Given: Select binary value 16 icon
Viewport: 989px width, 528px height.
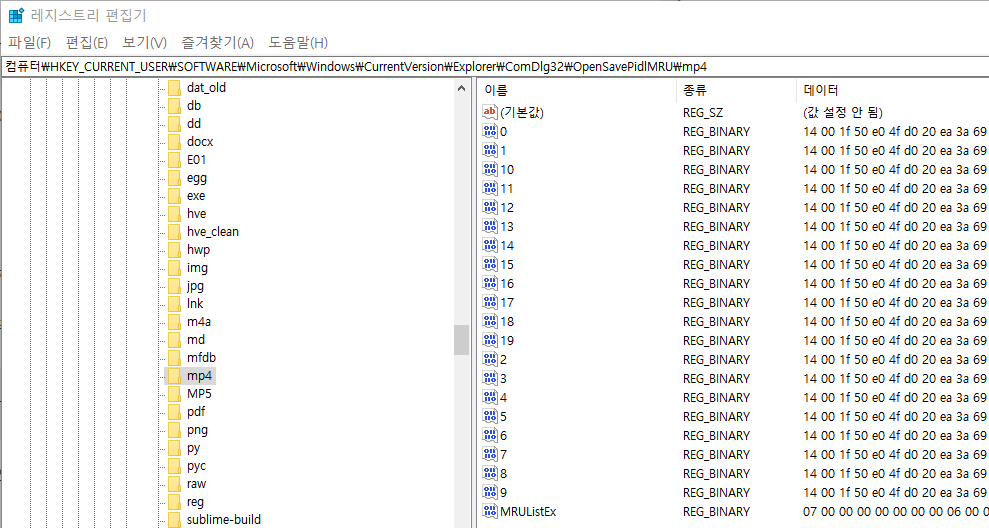Looking at the screenshot, I should [x=490, y=283].
